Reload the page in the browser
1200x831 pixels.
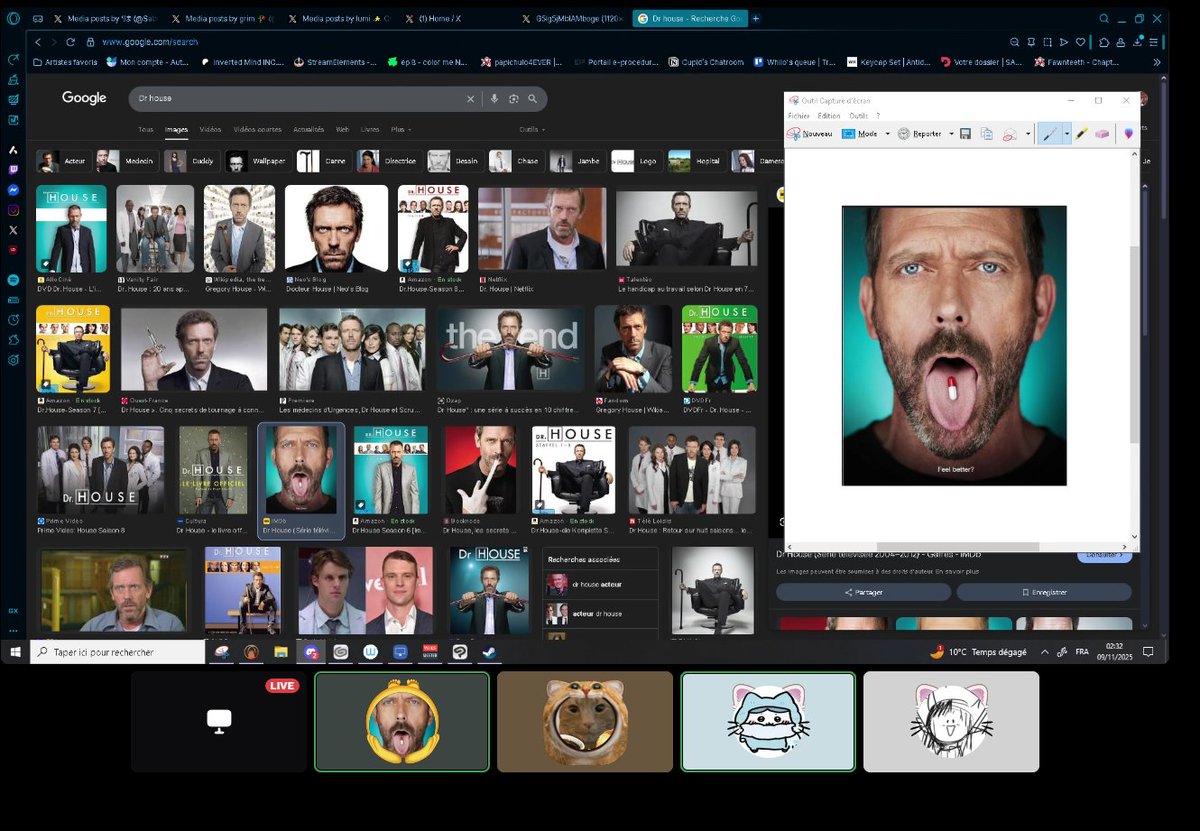point(70,42)
